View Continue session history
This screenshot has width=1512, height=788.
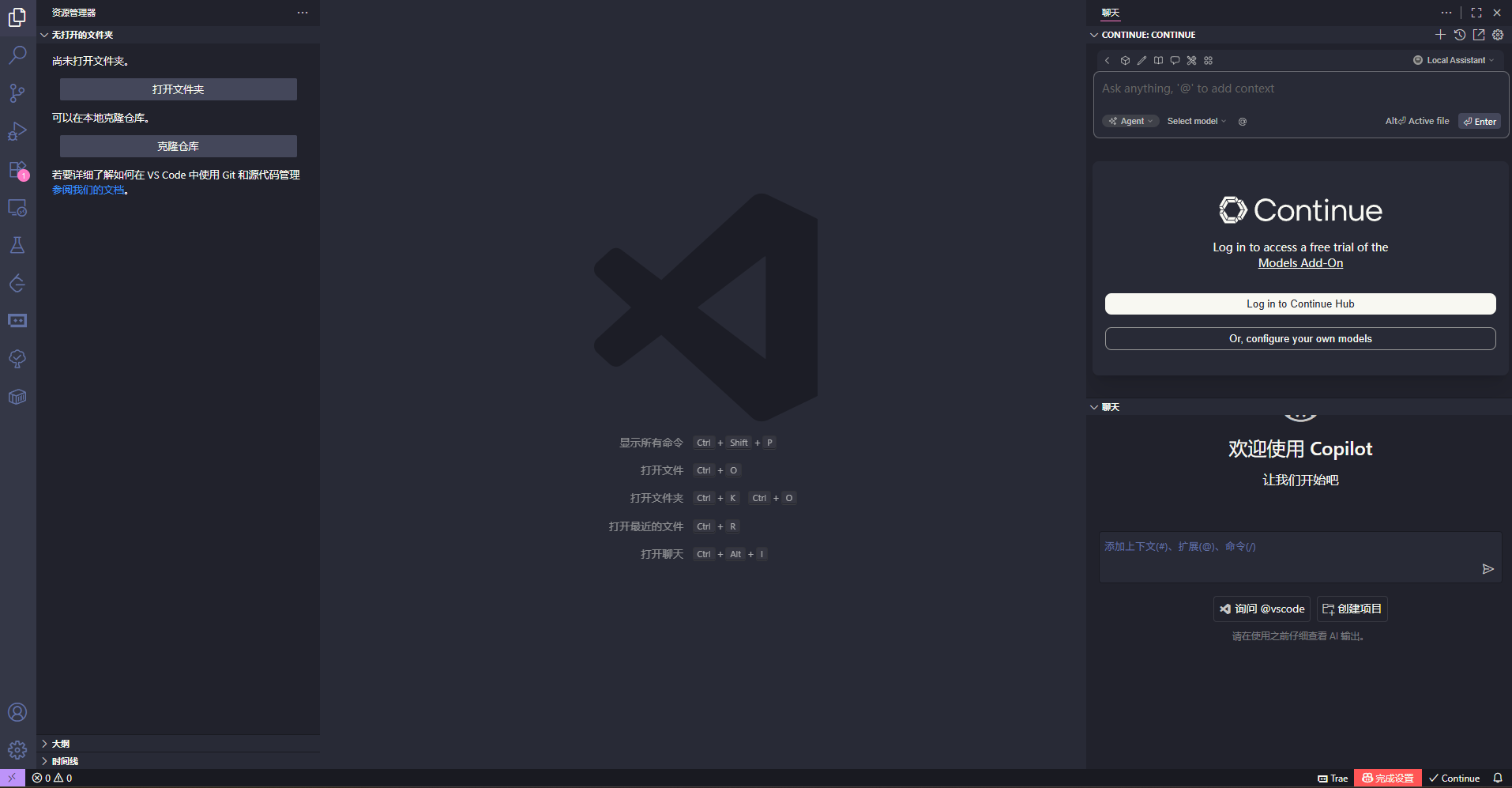tap(1460, 35)
